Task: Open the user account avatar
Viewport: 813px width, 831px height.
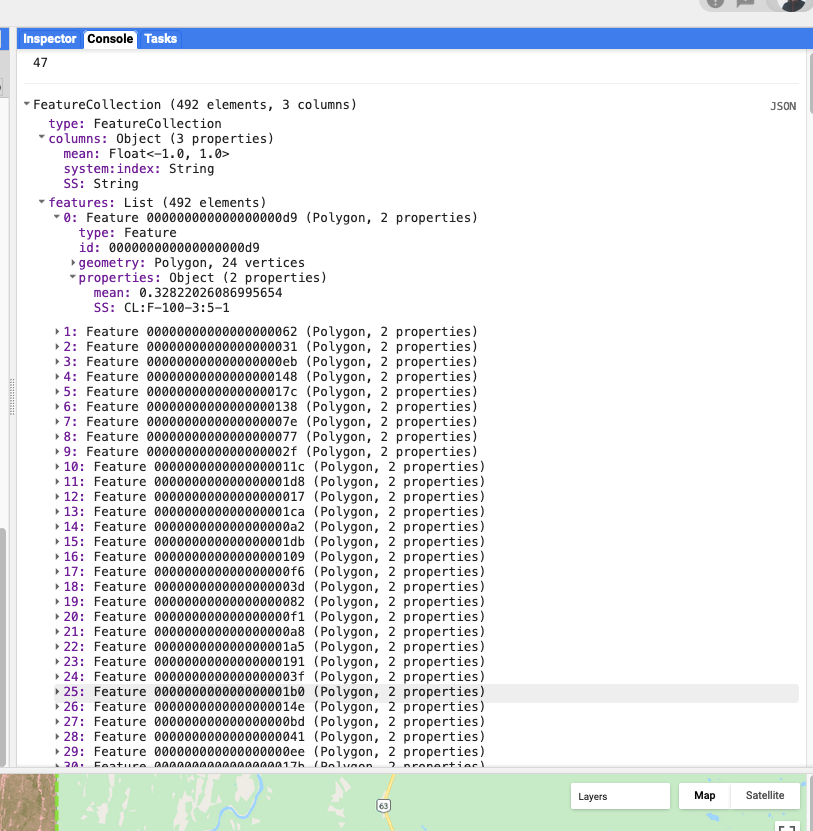Action: click(x=792, y=3)
